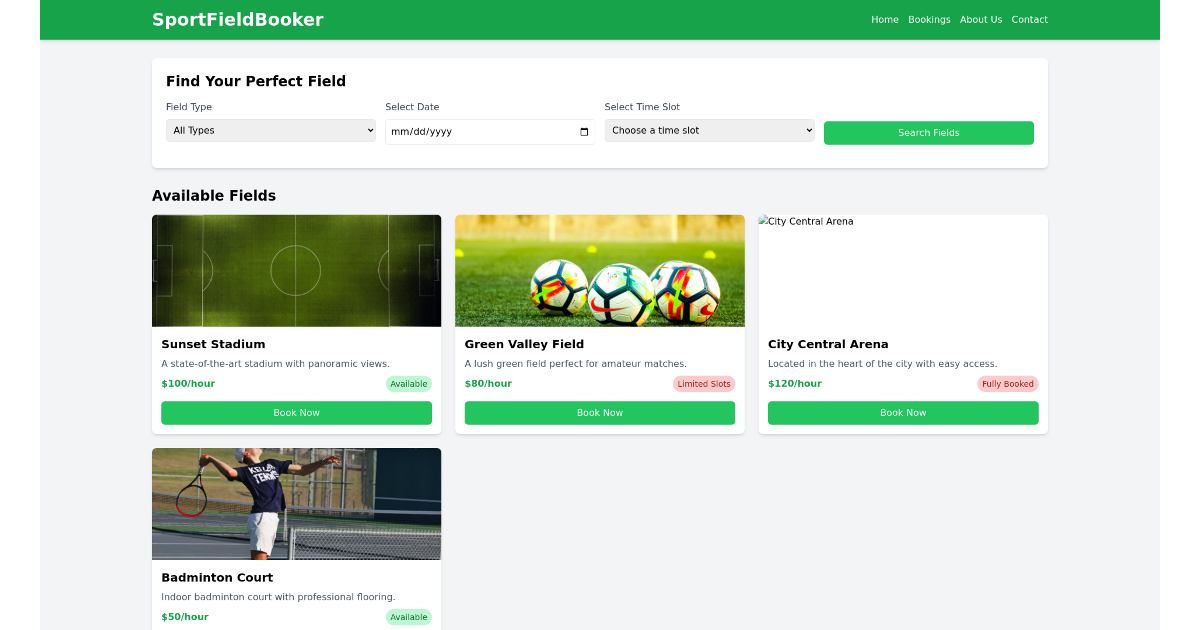Click the Fully Booked badge
The image size is (1200, 630).
(1007, 383)
